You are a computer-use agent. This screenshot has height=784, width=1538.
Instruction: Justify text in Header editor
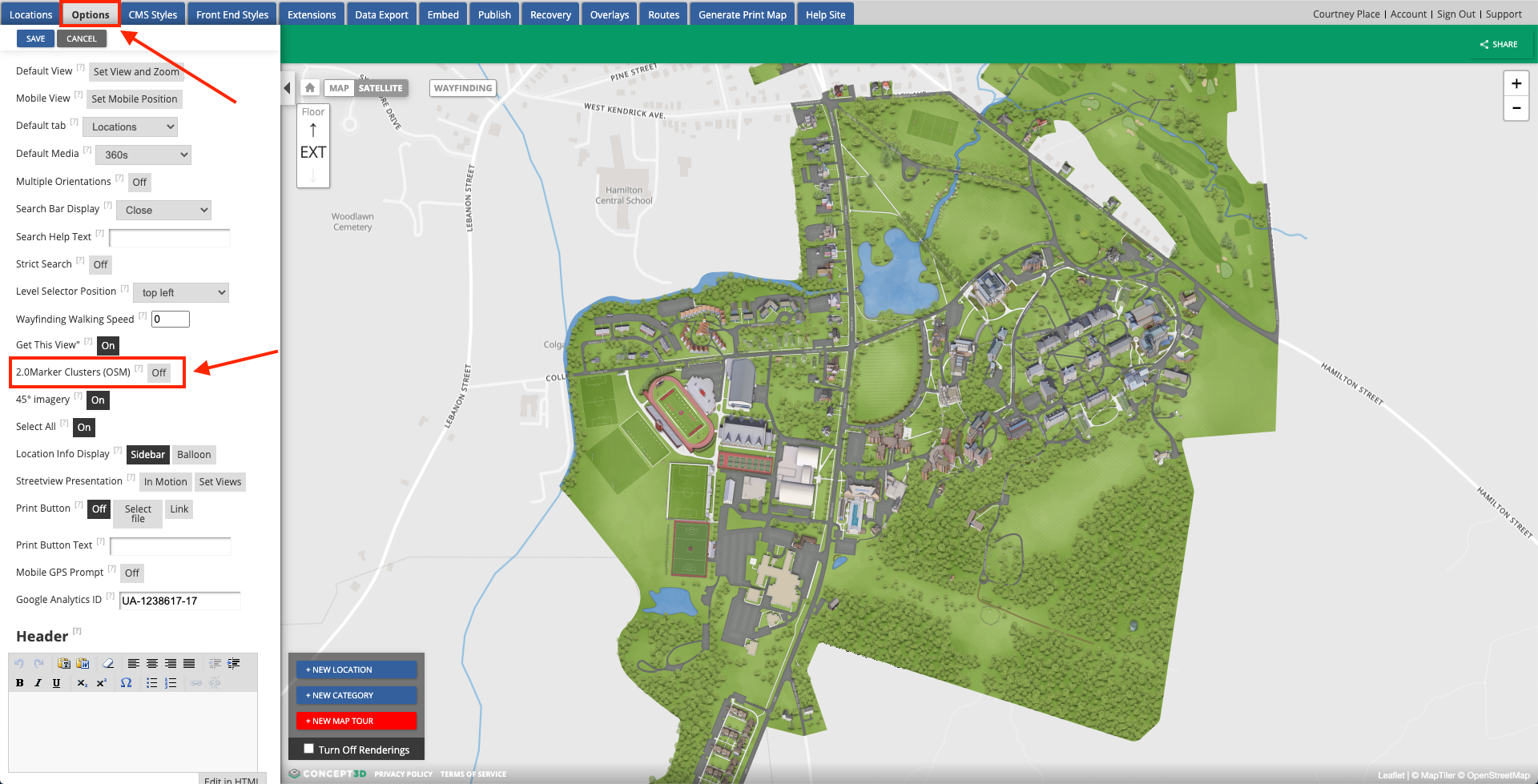189,663
